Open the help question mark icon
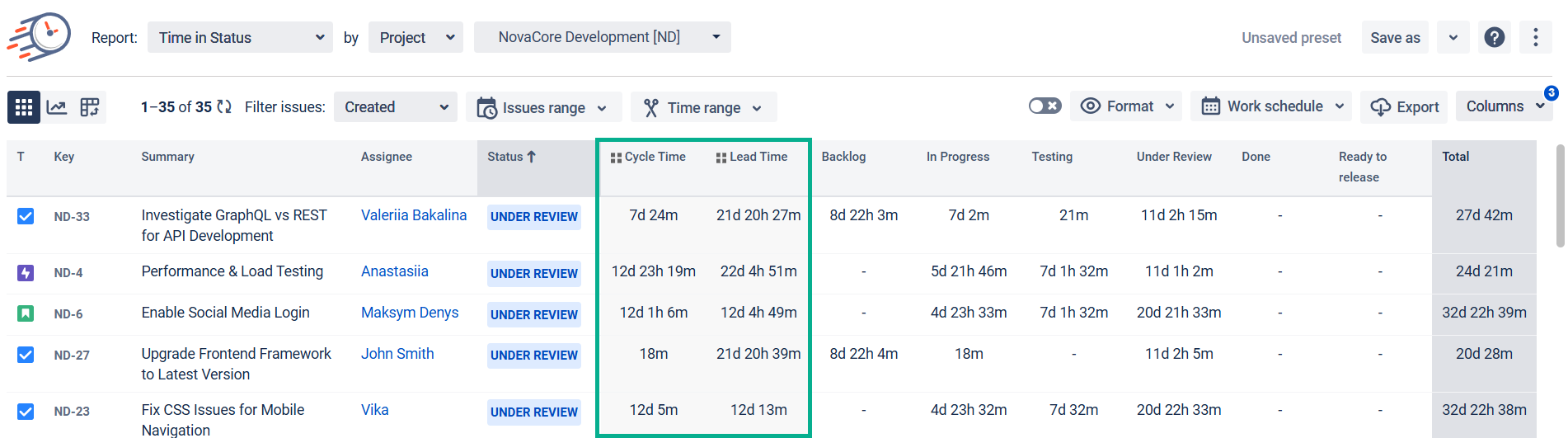The width and height of the screenshot is (1568, 438). pyautogui.click(x=1494, y=38)
